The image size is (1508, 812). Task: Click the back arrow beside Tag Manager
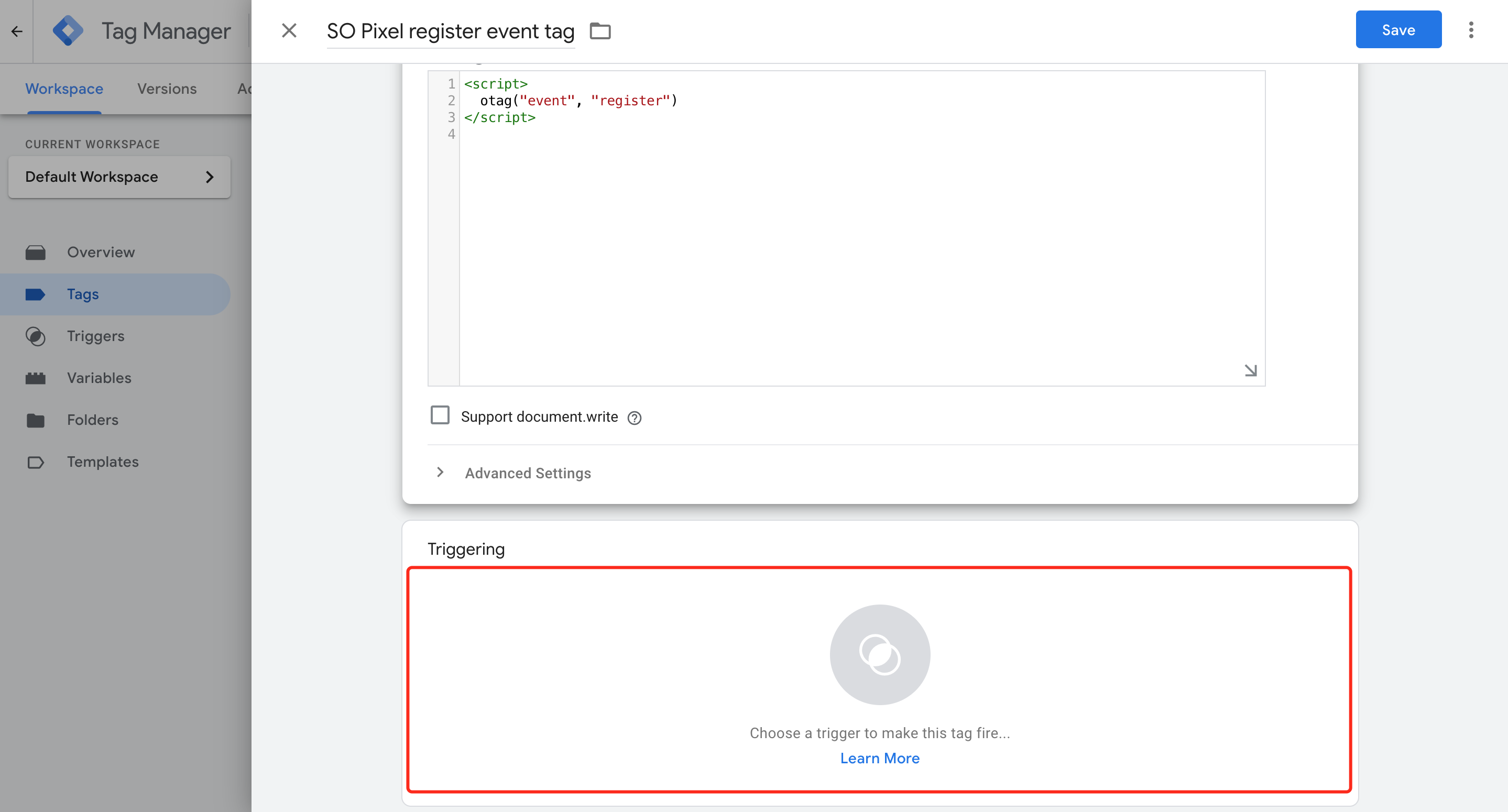pos(17,31)
